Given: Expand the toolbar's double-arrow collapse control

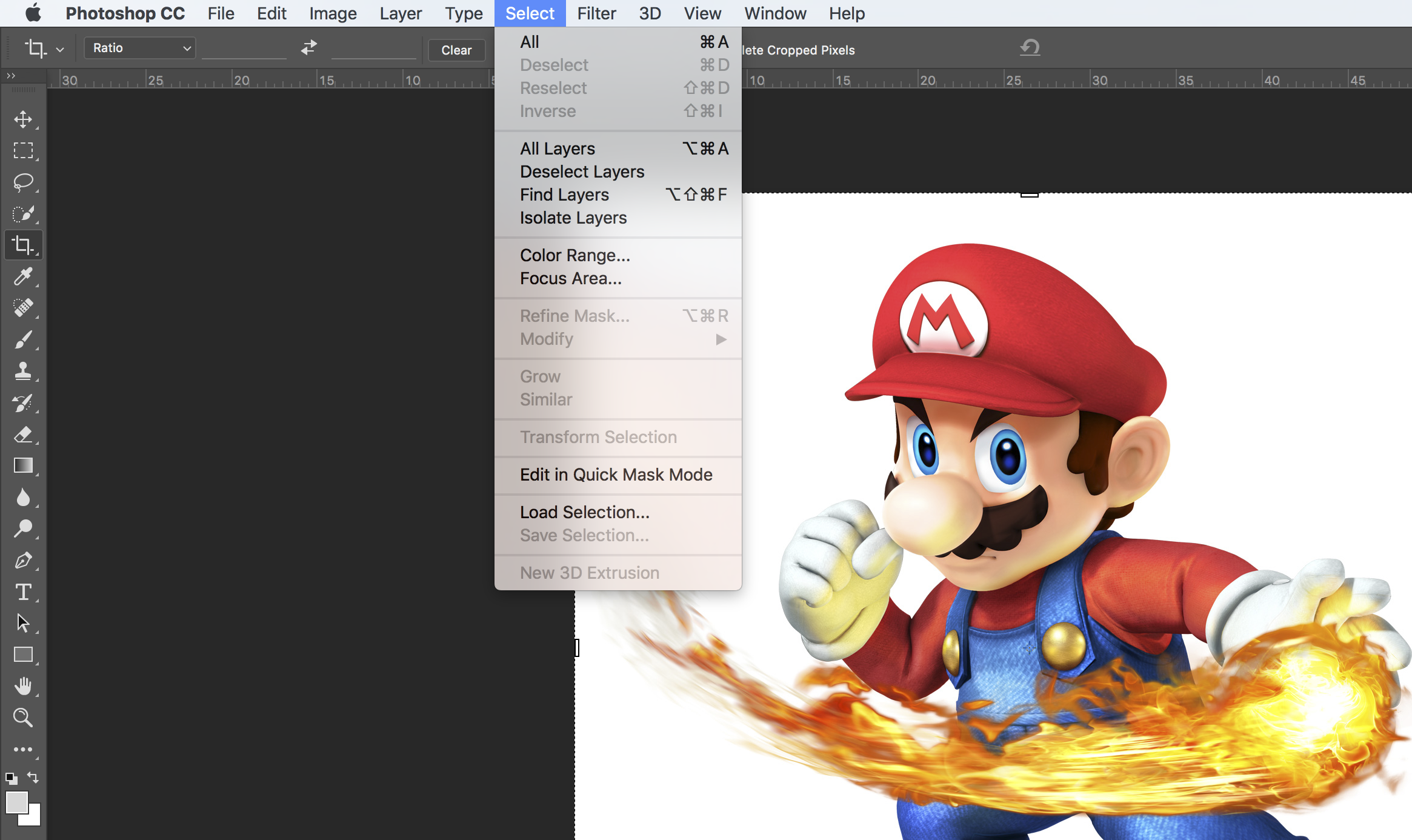Looking at the screenshot, I should click(x=10, y=76).
